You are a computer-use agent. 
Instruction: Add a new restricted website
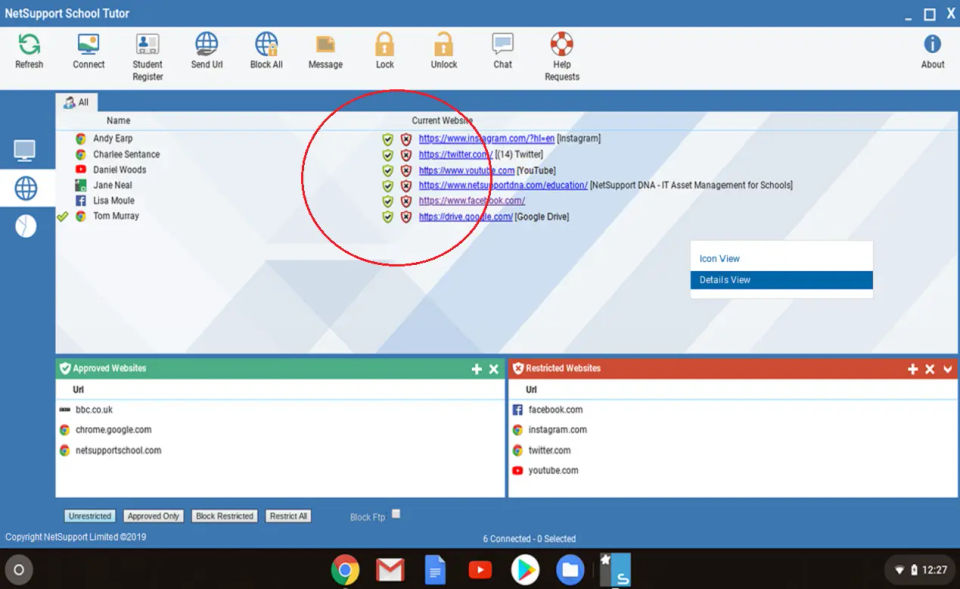912,369
